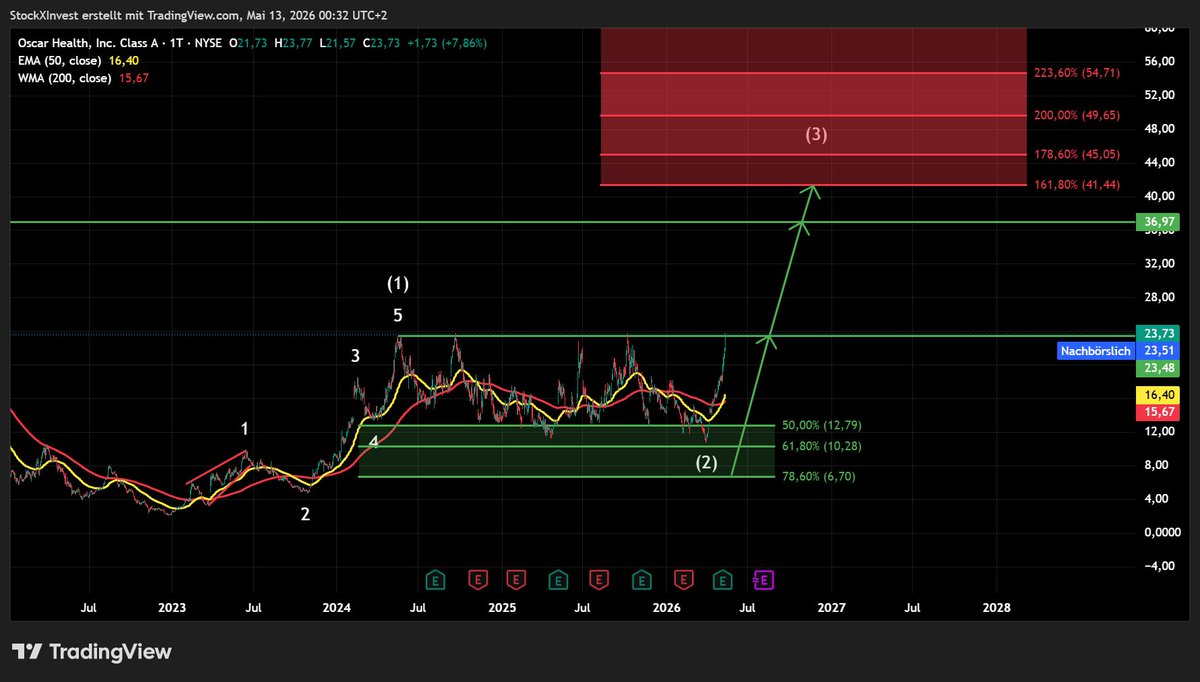This screenshot has width=1200, height=682.
Task: Click the 2027 date axis label
Action: point(832,607)
